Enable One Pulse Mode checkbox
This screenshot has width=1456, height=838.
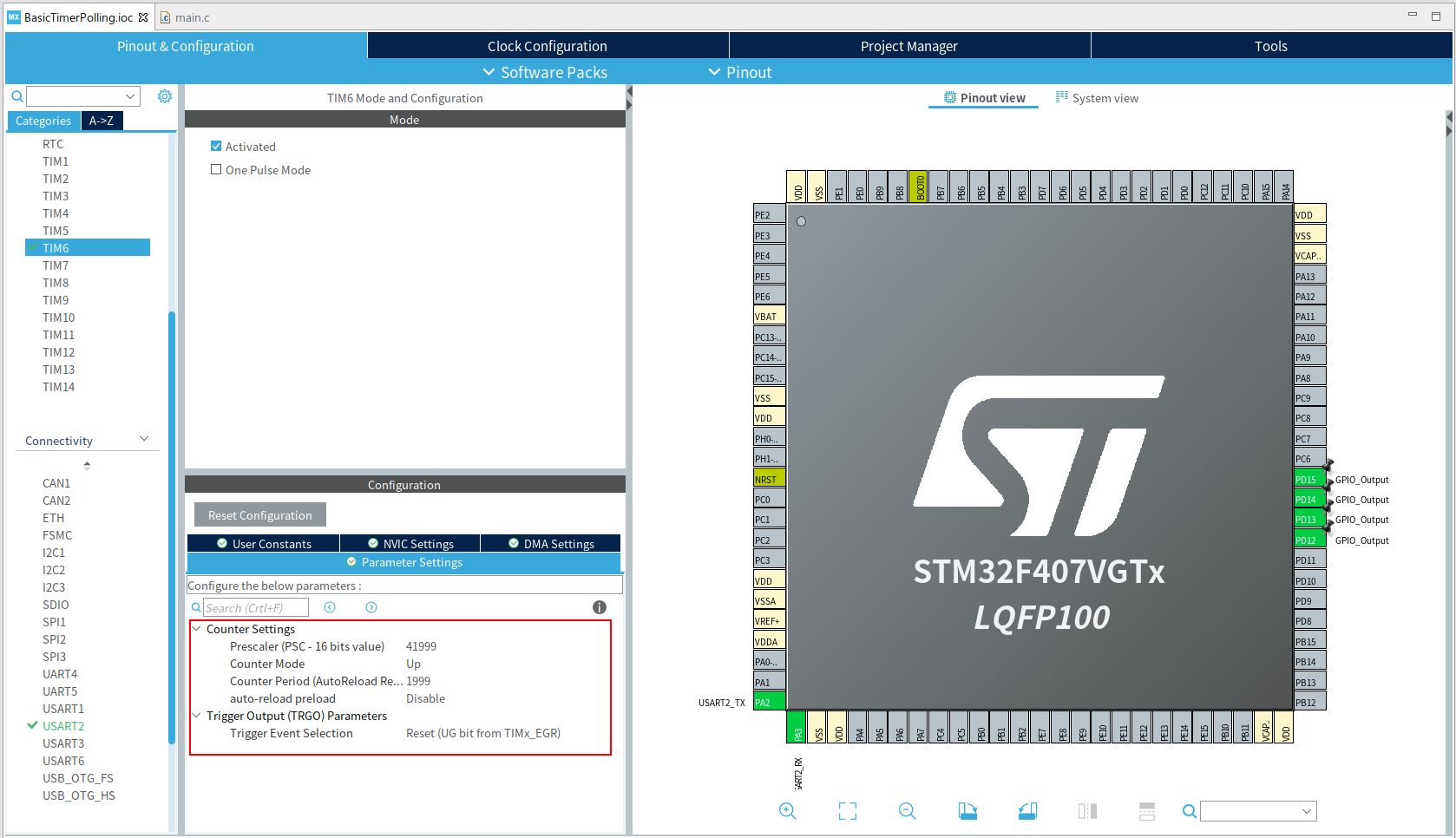coord(216,169)
